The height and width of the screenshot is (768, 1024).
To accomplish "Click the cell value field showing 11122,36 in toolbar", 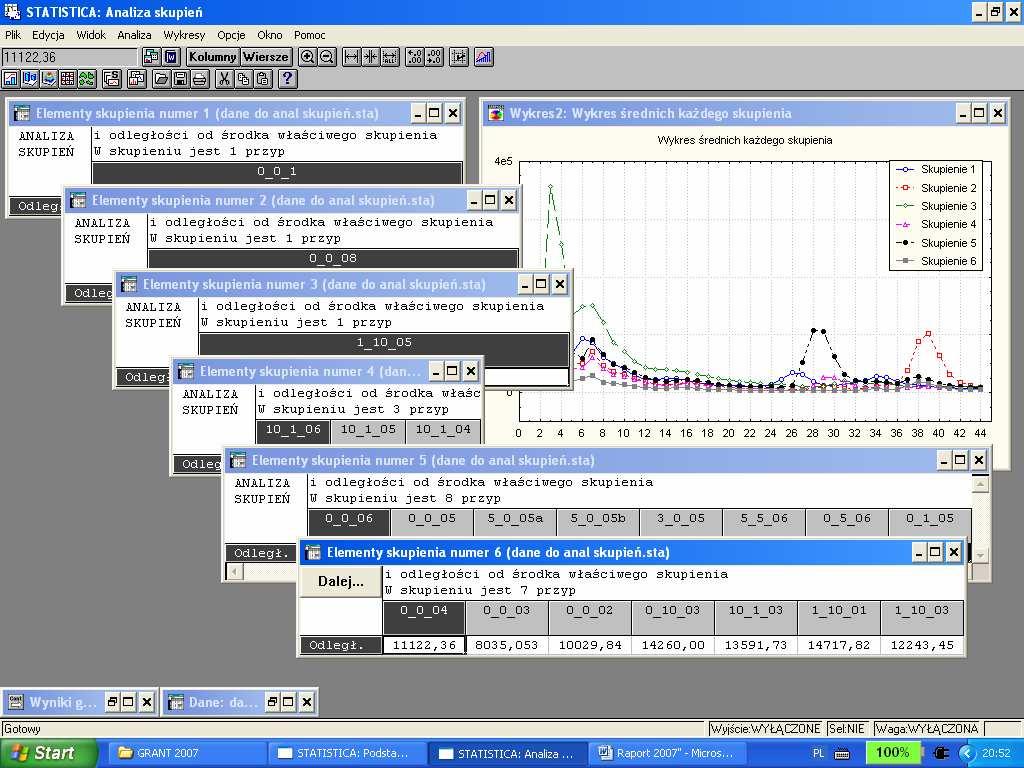I will click(69, 57).
